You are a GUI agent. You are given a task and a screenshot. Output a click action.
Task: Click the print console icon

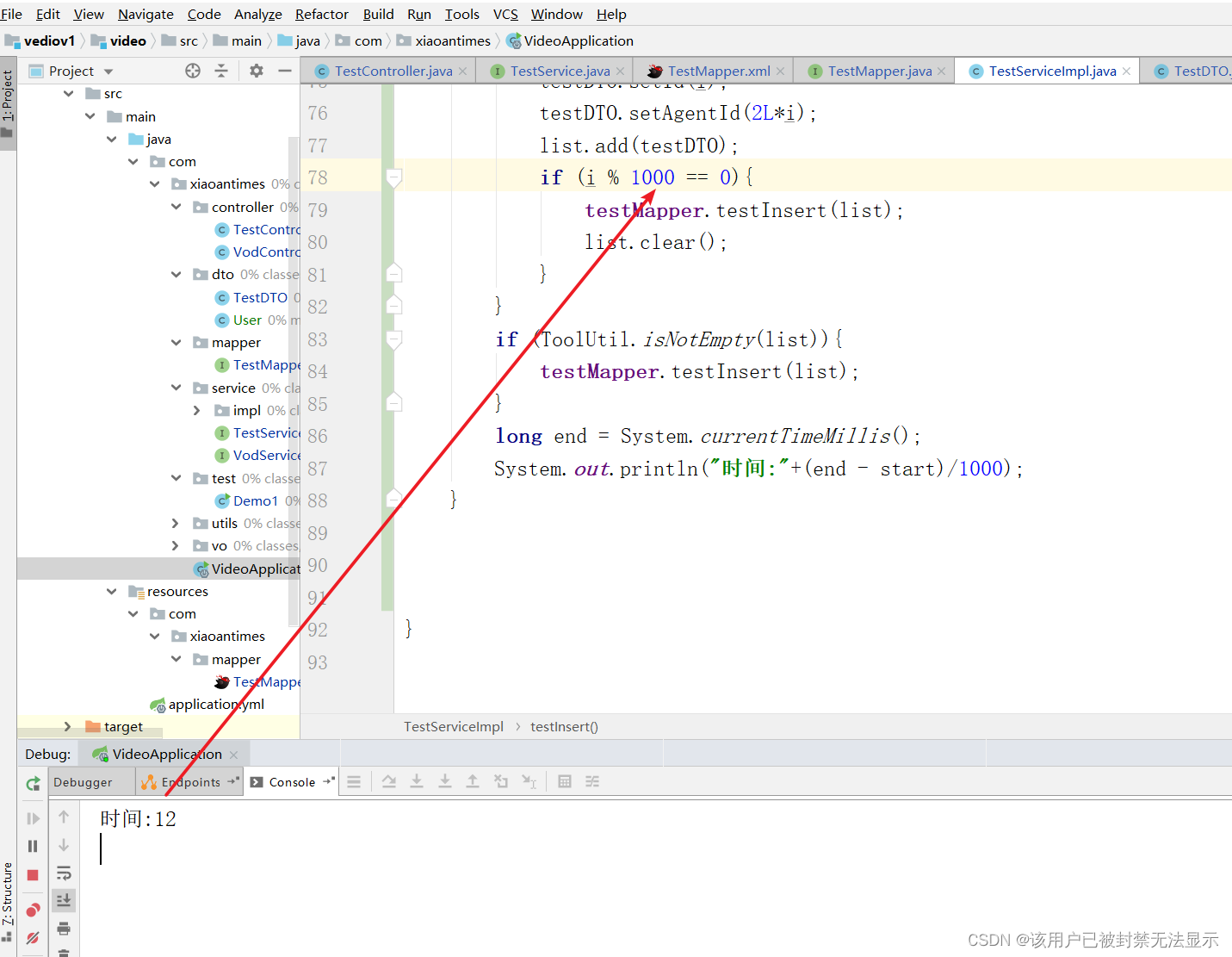coord(64,928)
